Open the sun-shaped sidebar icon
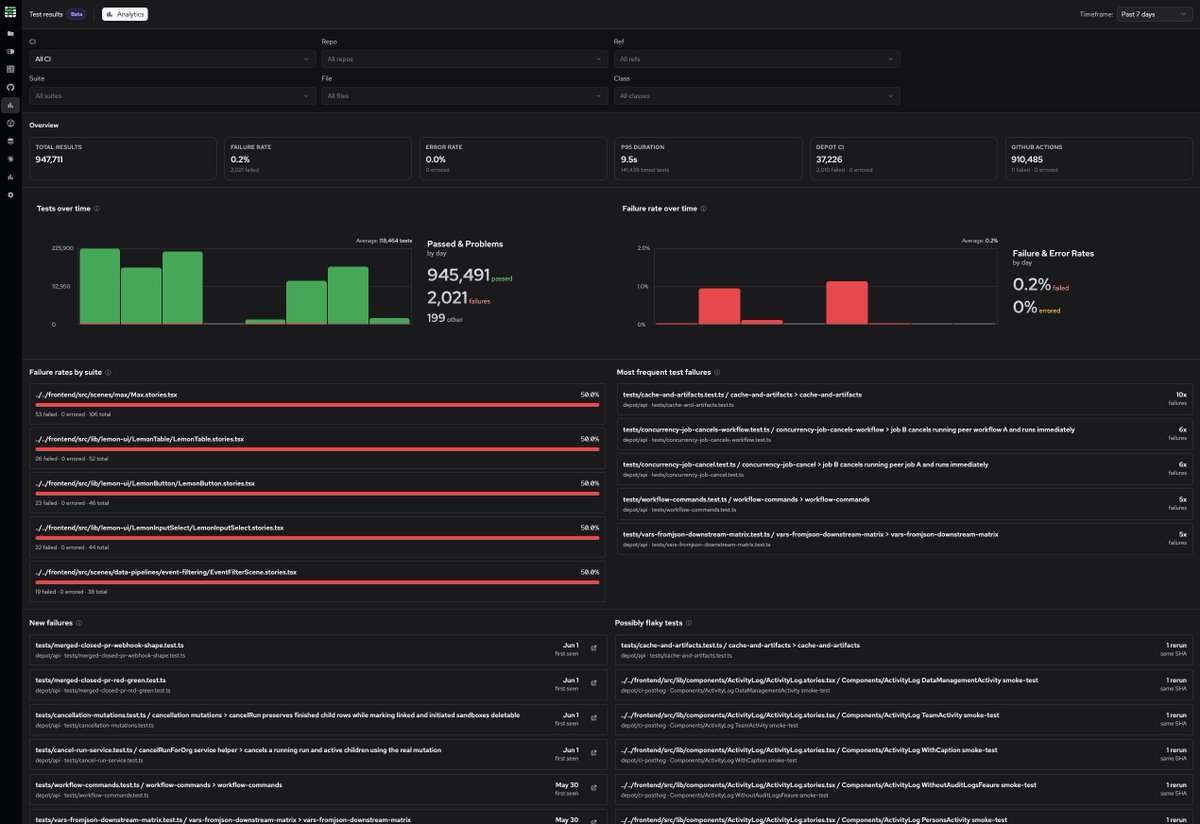Image resolution: width=1200 pixels, height=824 pixels. pos(11,159)
